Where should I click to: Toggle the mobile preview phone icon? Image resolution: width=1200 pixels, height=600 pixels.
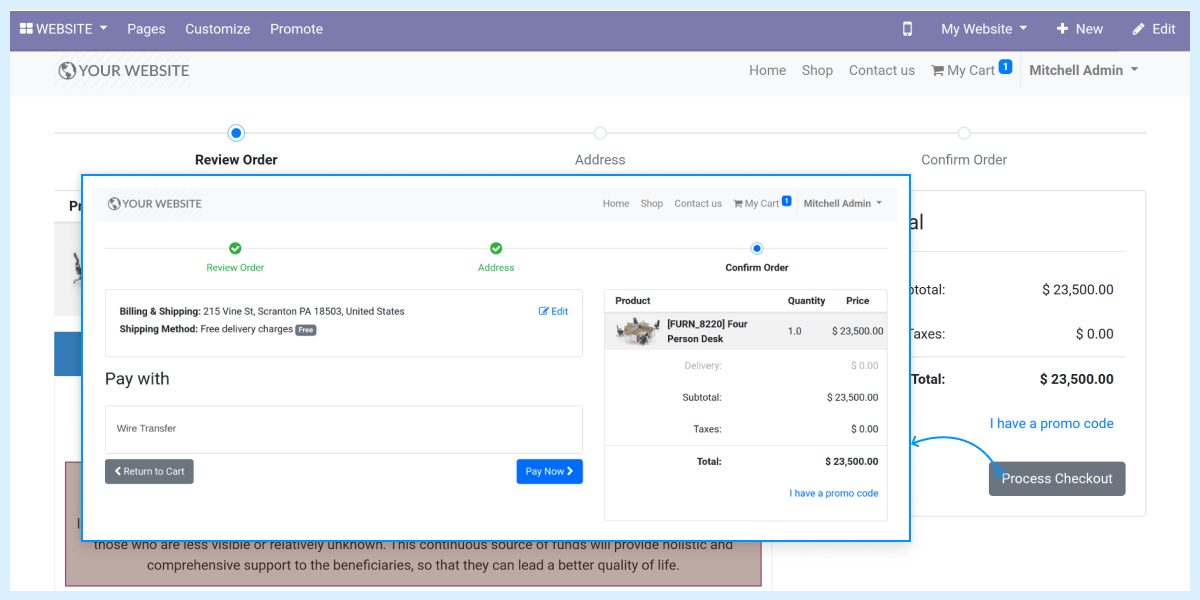(907, 29)
